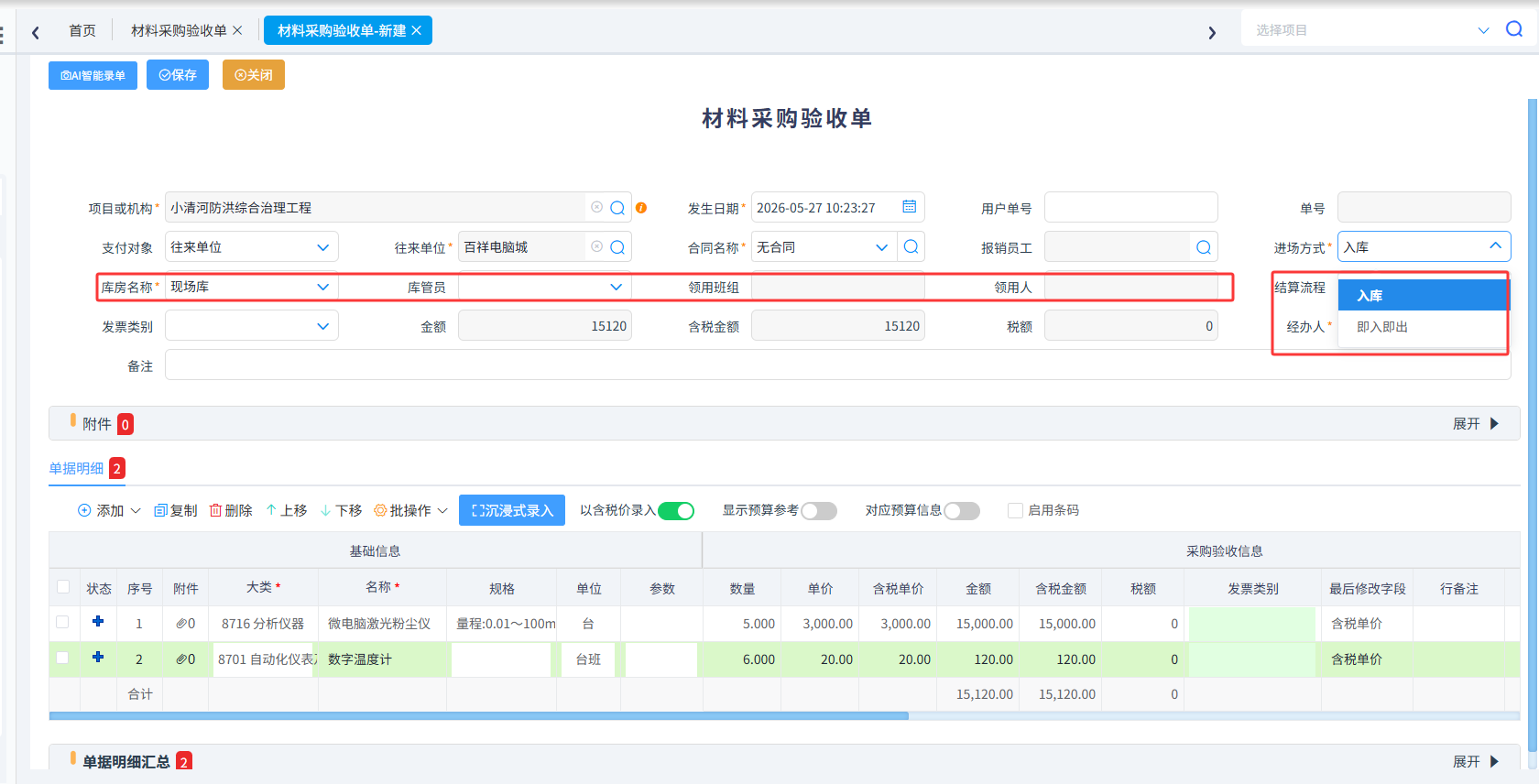Close the 材料采购验收单-新建 tab
The image size is (1539, 784).
(x=416, y=30)
